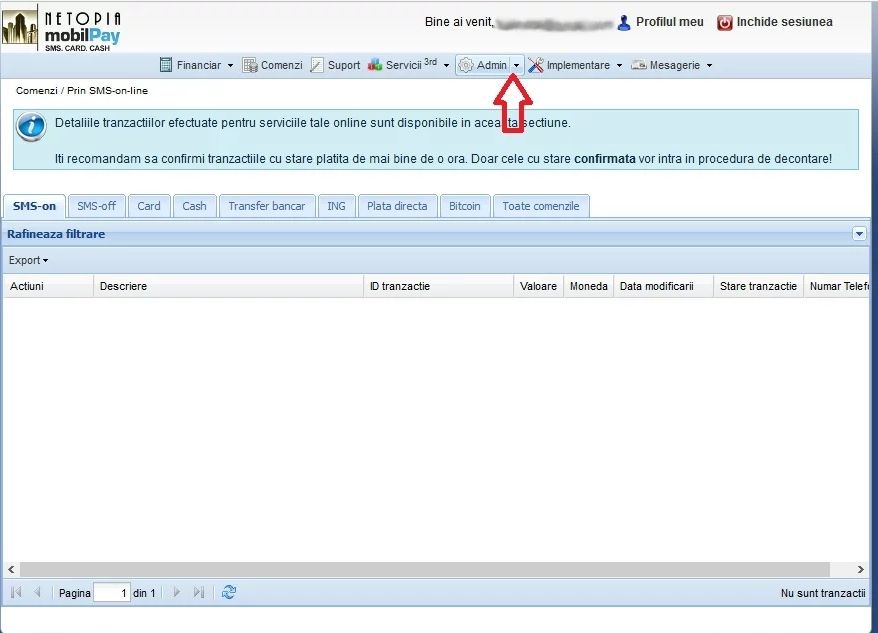Expand the Rafineaza filtrare panel
The height and width of the screenshot is (633, 878).
(859, 234)
